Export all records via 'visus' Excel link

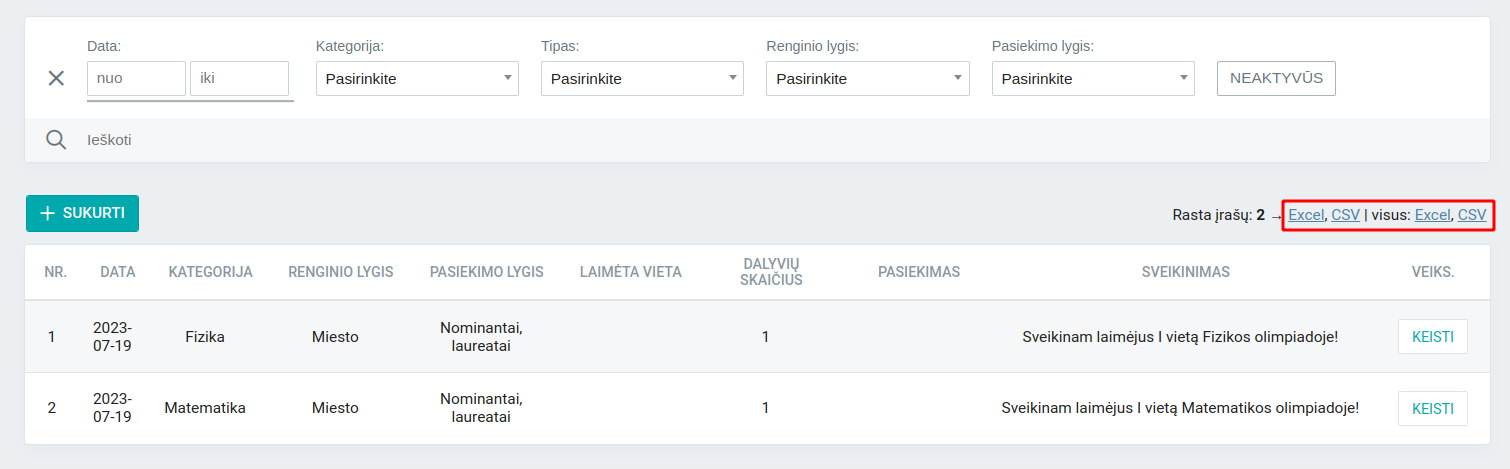point(1433,214)
